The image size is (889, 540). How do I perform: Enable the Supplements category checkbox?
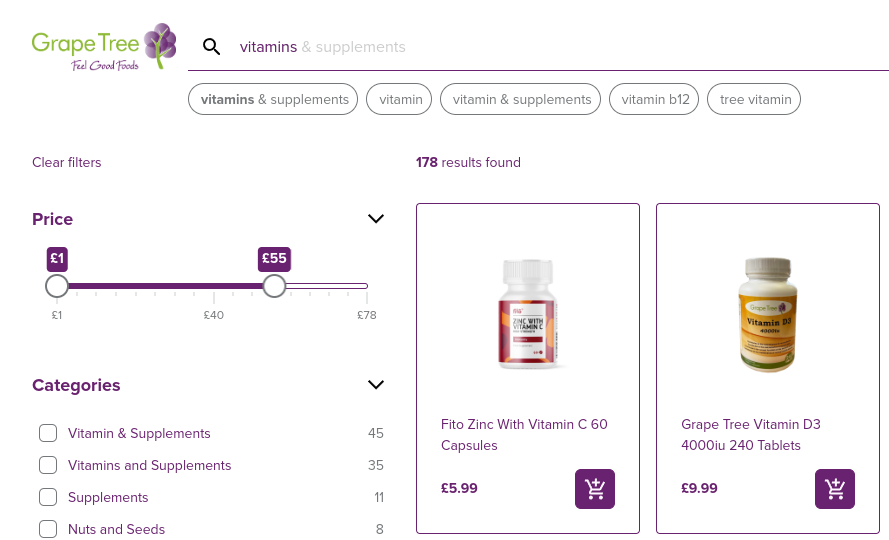(x=48, y=497)
